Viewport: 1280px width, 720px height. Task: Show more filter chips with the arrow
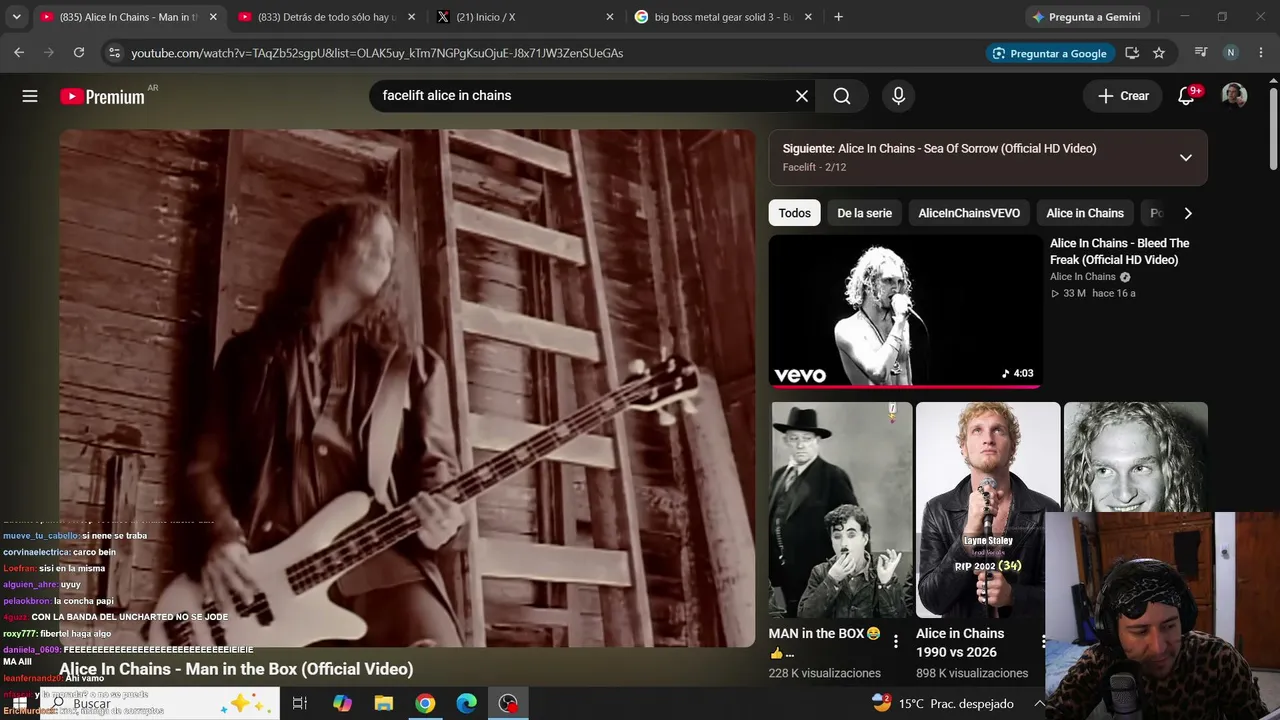tap(1188, 213)
